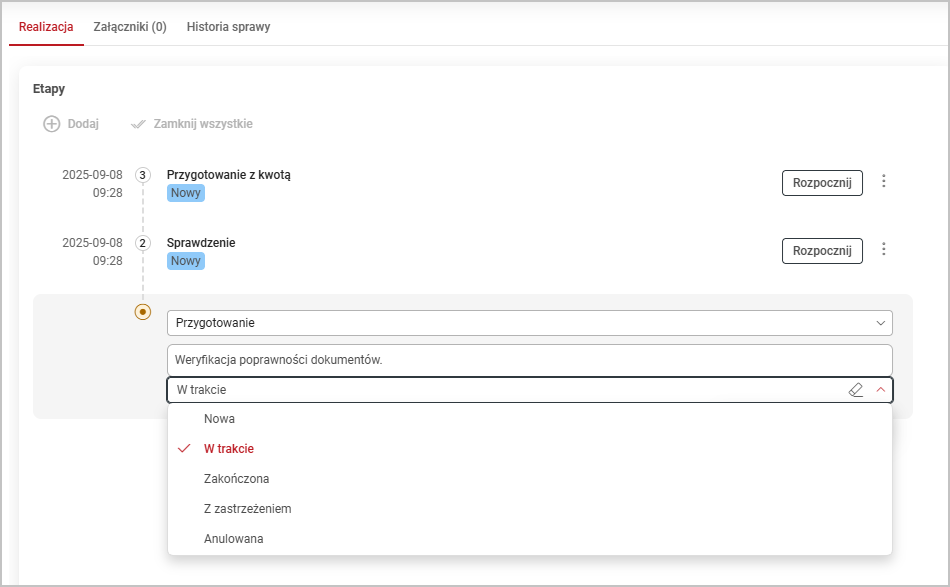Screen dimensions: 950x587
Task: Clear status field with eraser icon
Action: point(855,390)
